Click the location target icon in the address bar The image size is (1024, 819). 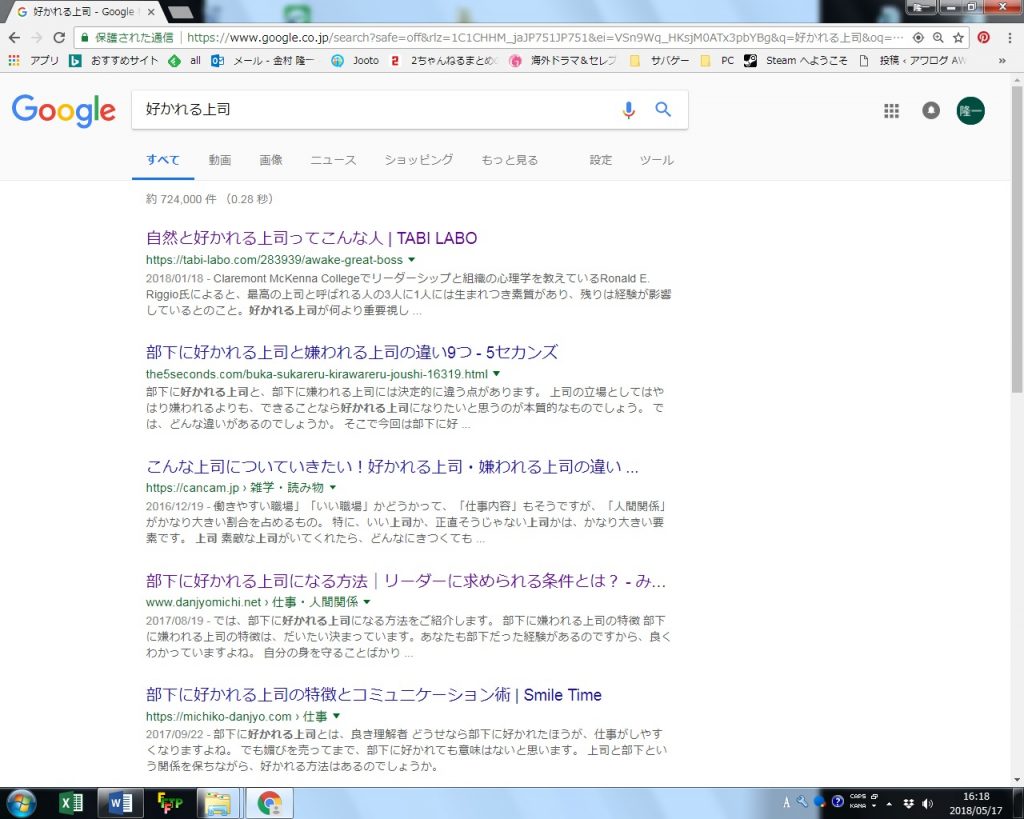point(918,38)
